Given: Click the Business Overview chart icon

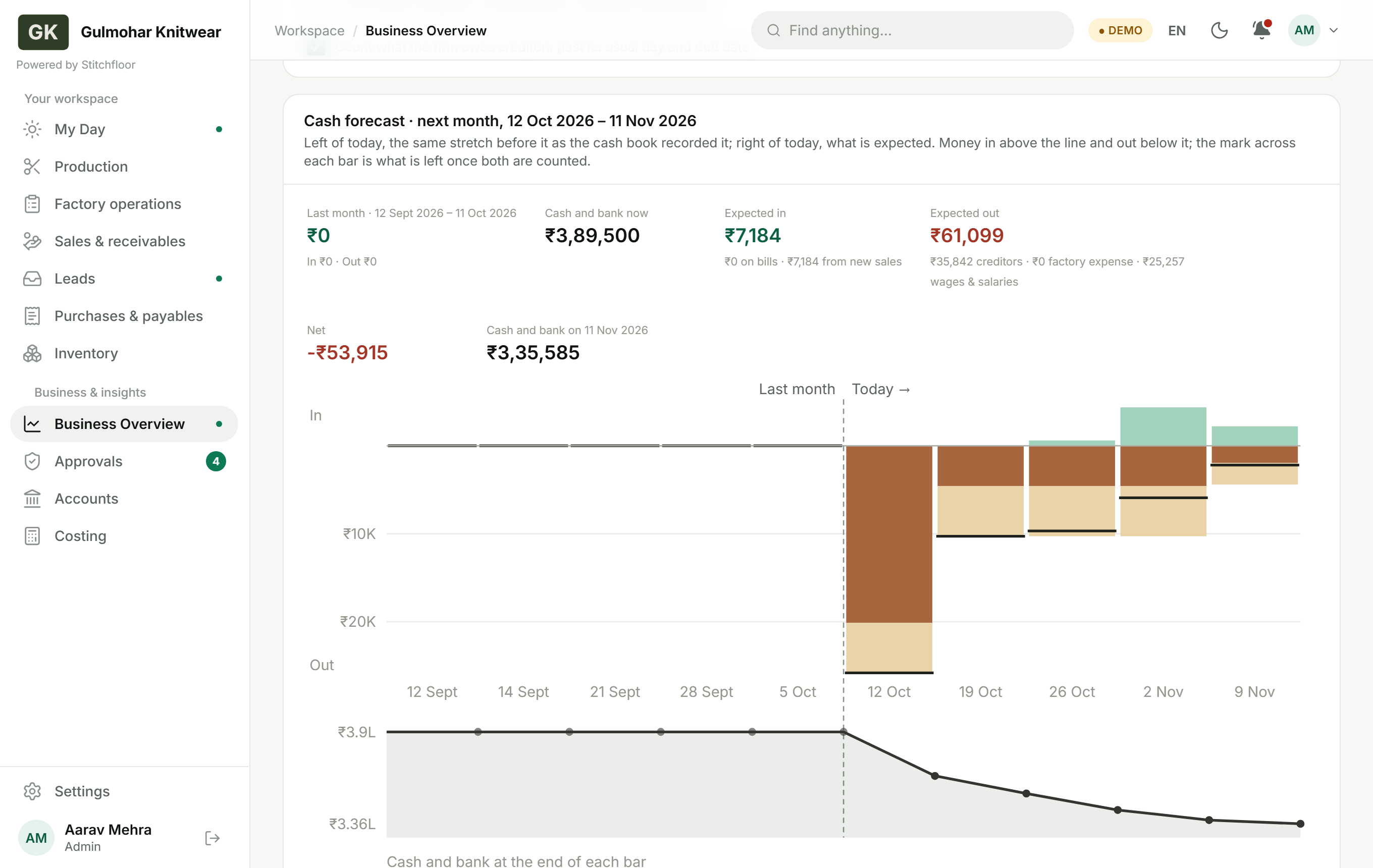Looking at the screenshot, I should coord(32,424).
